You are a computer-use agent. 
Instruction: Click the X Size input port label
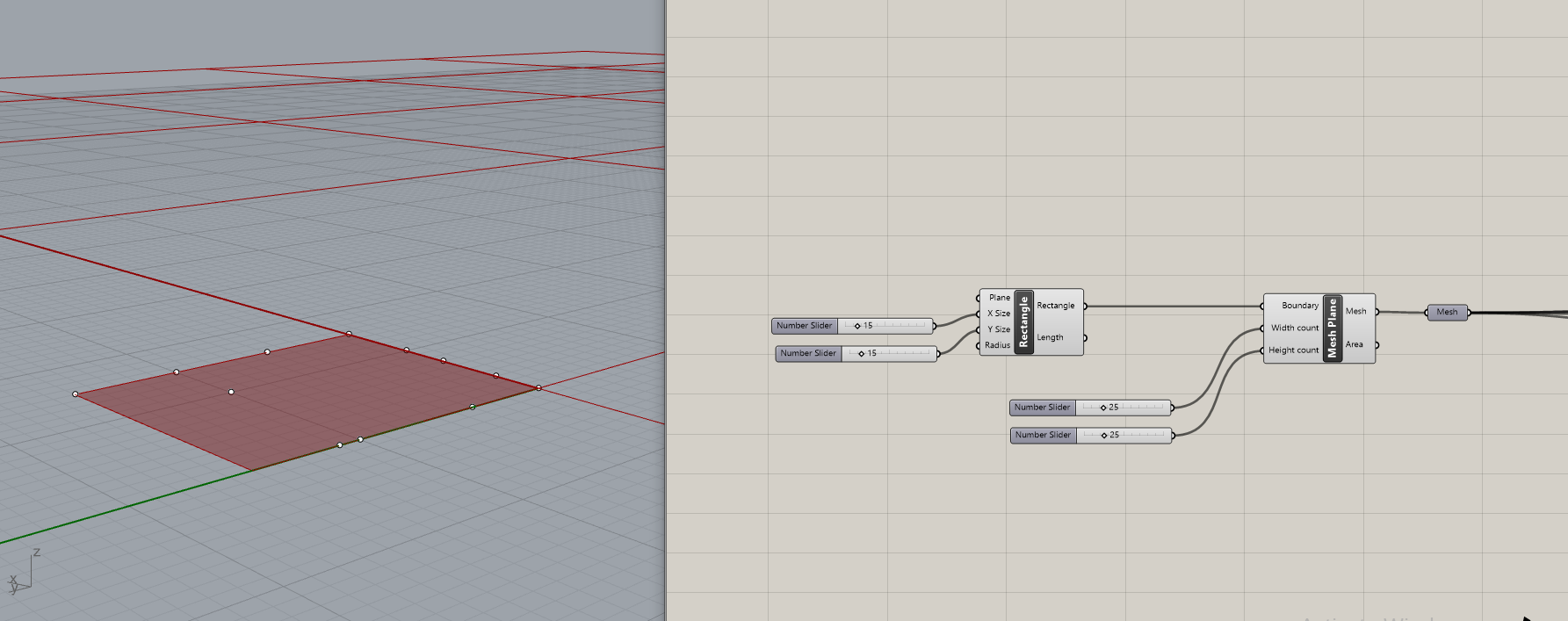click(x=998, y=314)
